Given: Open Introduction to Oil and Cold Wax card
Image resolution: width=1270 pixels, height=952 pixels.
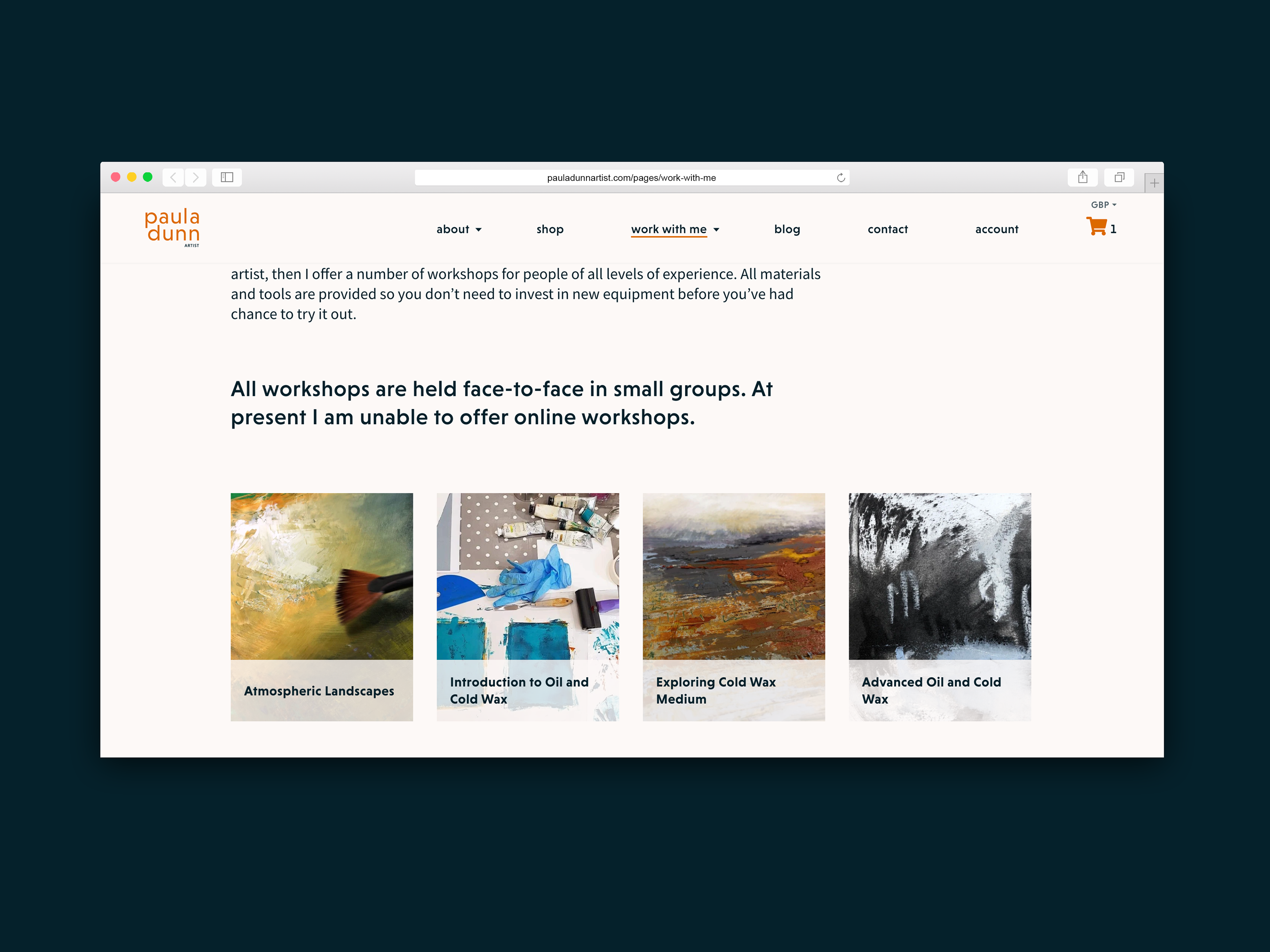Looking at the screenshot, I should pos(528,607).
